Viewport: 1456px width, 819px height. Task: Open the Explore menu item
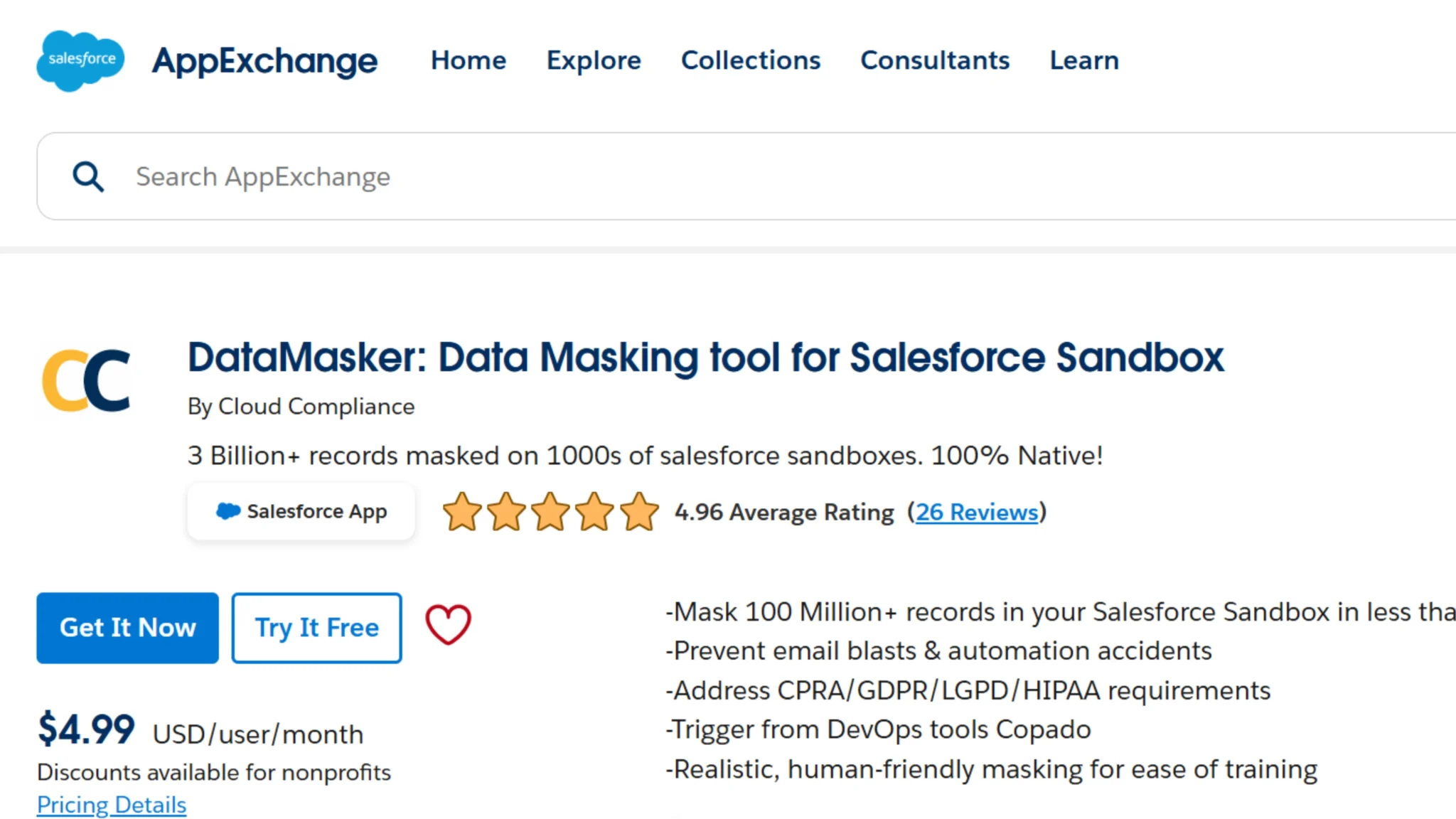[x=594, y=60]
